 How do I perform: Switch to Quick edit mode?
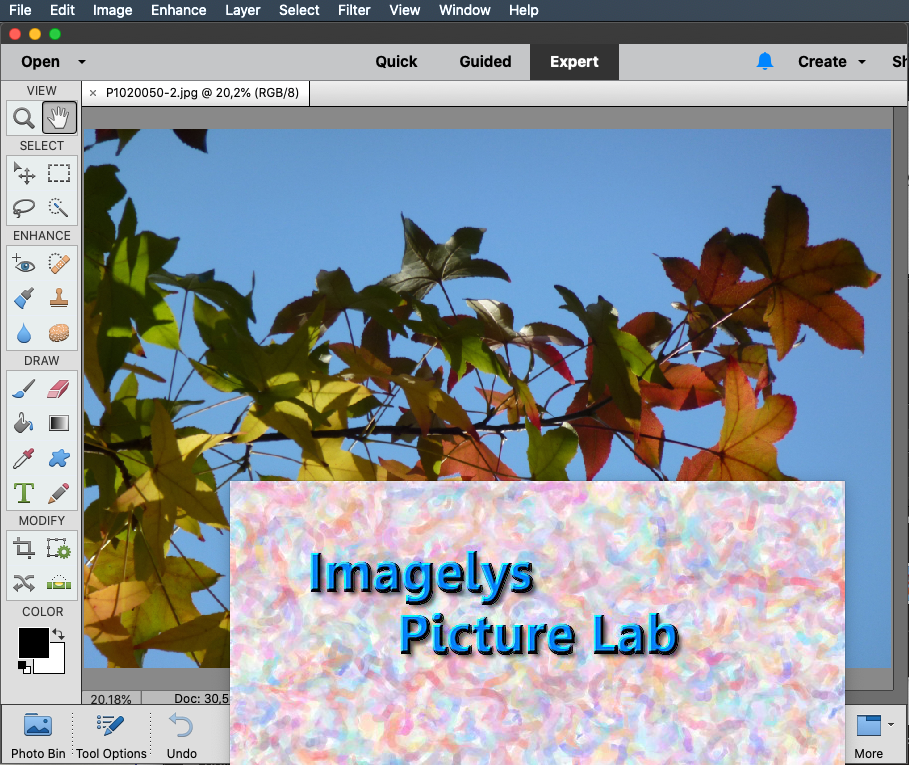point(396,62)
